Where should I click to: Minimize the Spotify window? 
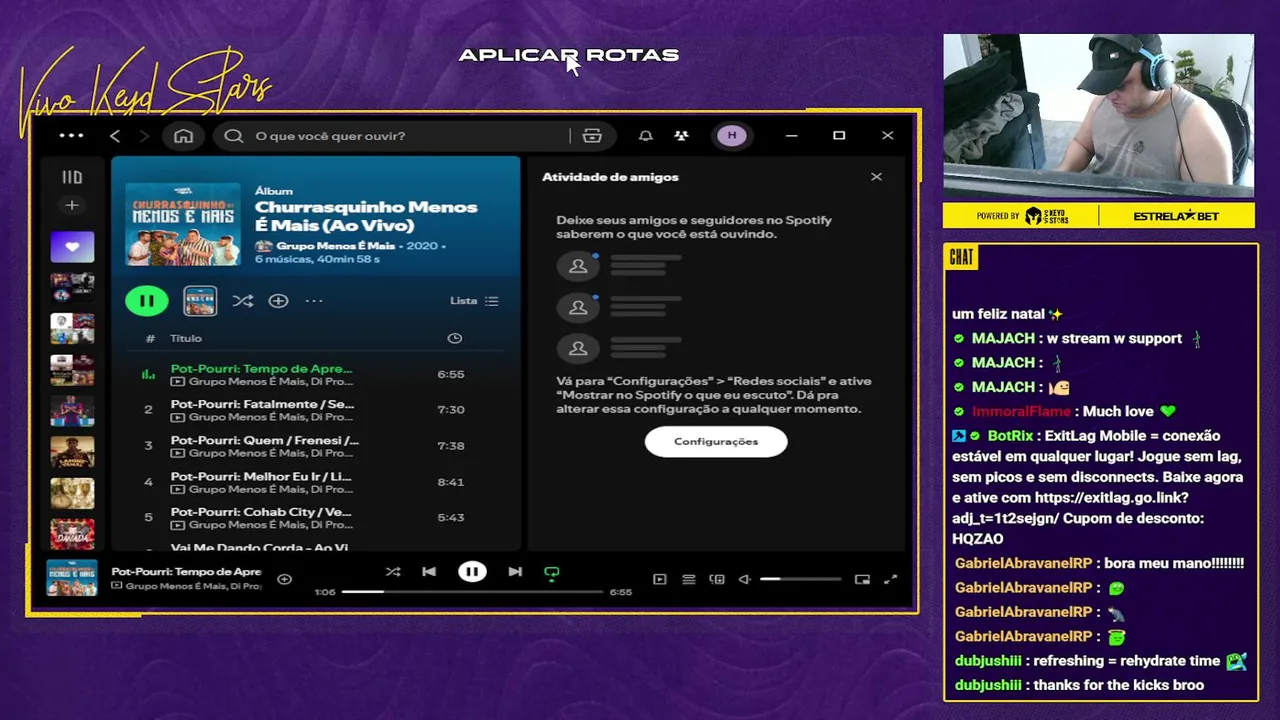click(x=791, y=136)
